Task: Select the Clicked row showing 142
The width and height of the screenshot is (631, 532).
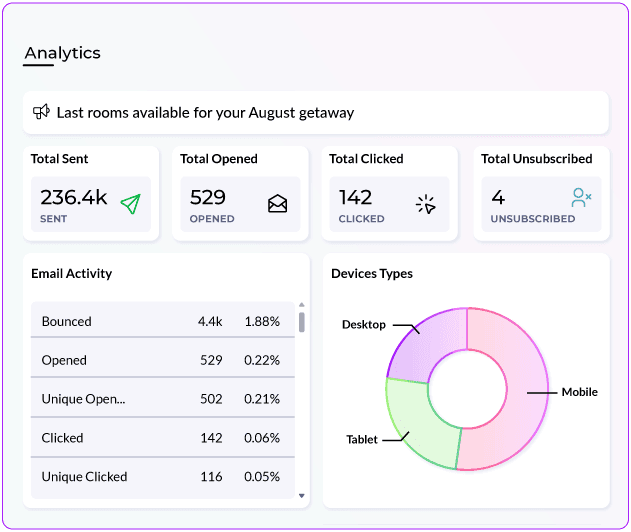Action: (x=163, y=437)
